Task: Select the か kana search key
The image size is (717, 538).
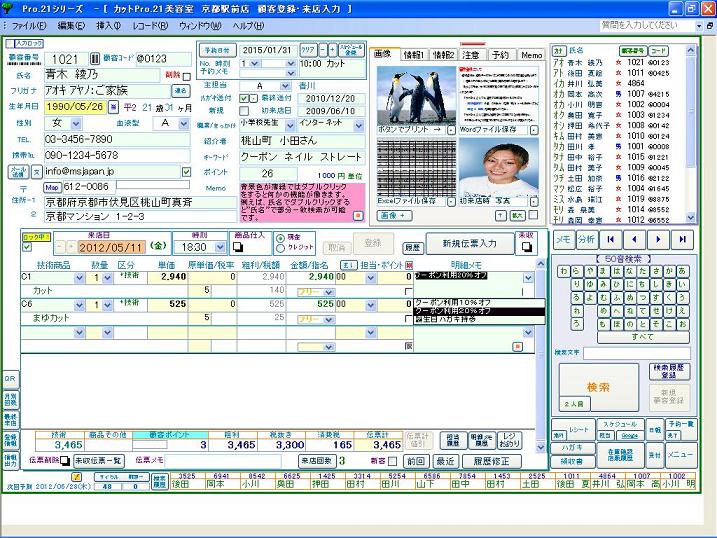Action: coord(669,272)
